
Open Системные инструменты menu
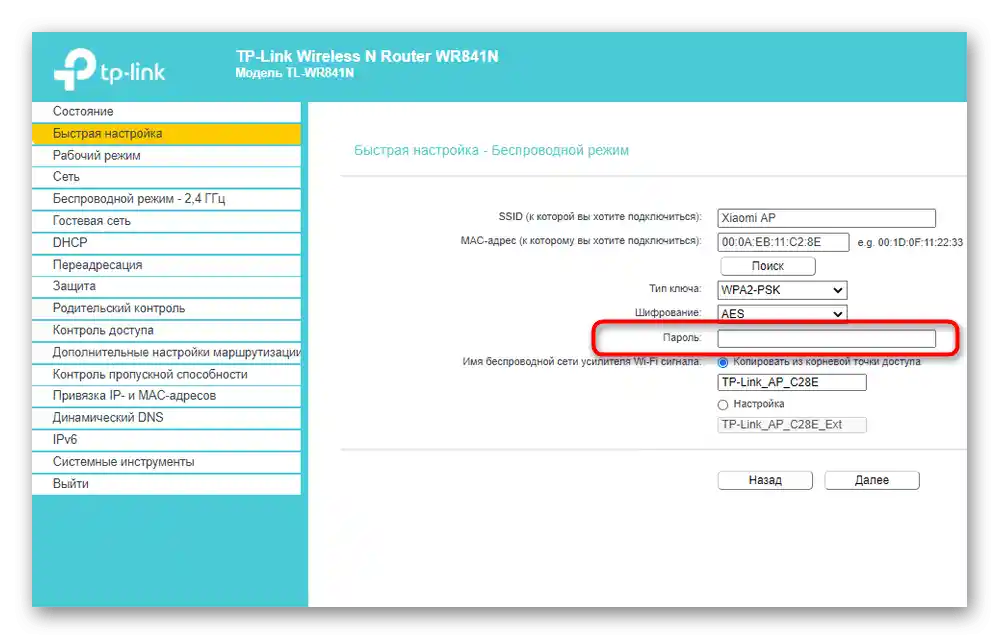pyautogui.click(x=166, y=462)
